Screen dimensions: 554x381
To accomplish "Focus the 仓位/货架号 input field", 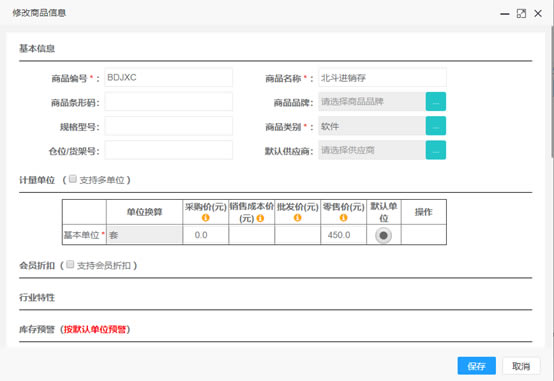I will 169,150.
